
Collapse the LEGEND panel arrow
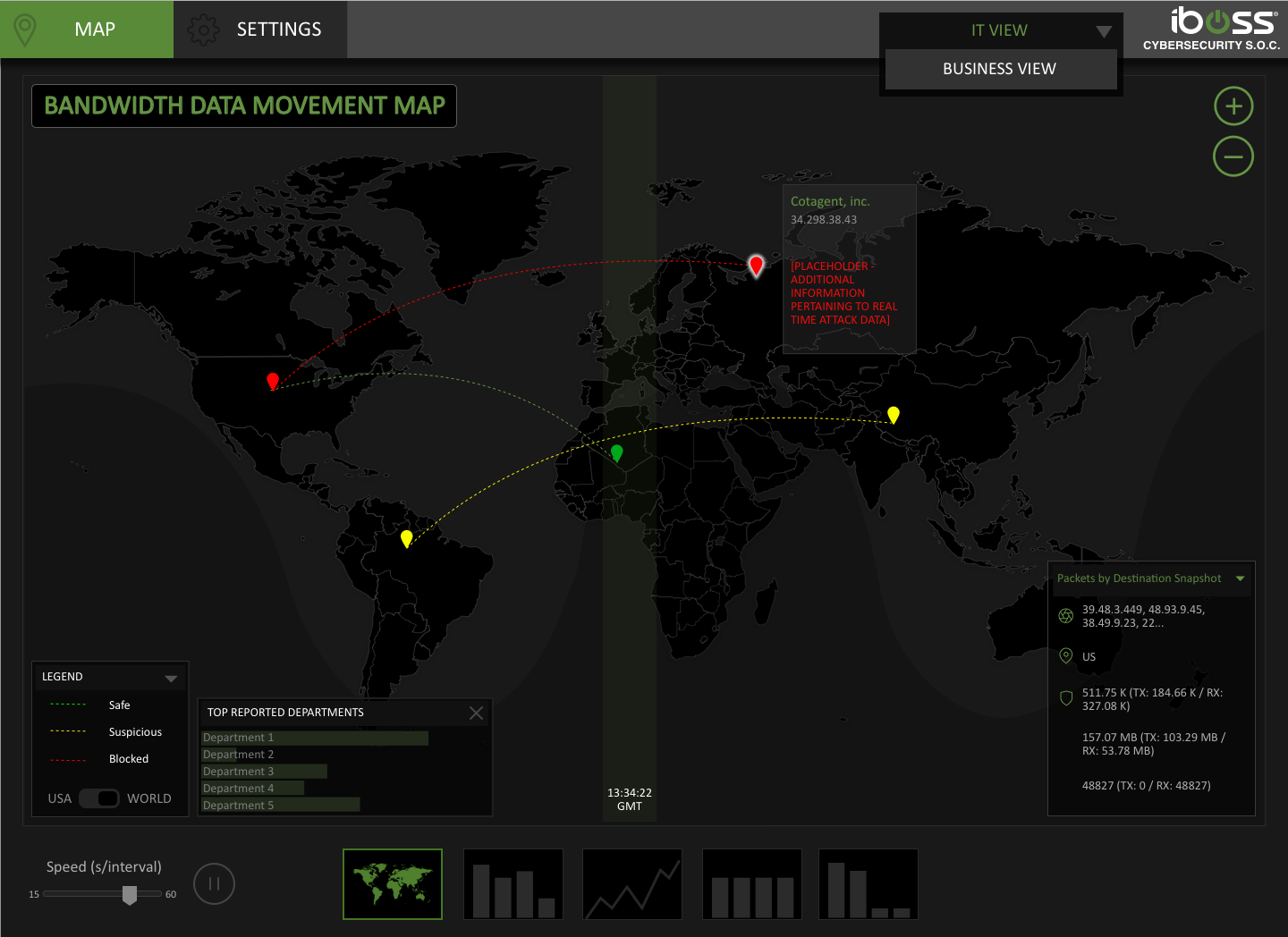click(x=171, y=679)
